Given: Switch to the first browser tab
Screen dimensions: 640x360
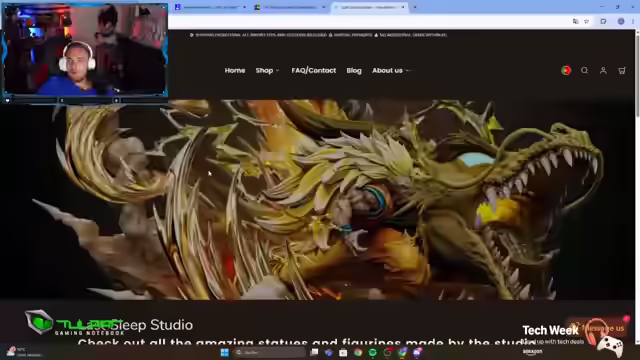Looking at the screenshot, I should (209, 7).
